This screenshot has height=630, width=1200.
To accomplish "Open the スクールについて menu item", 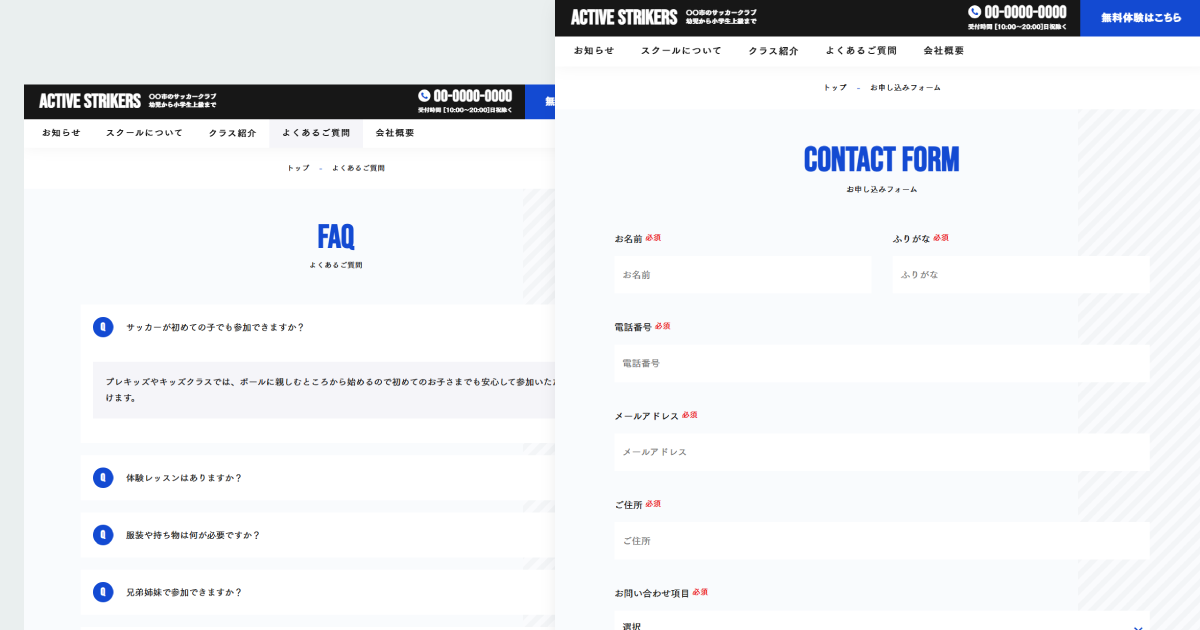I will (681, 49).
